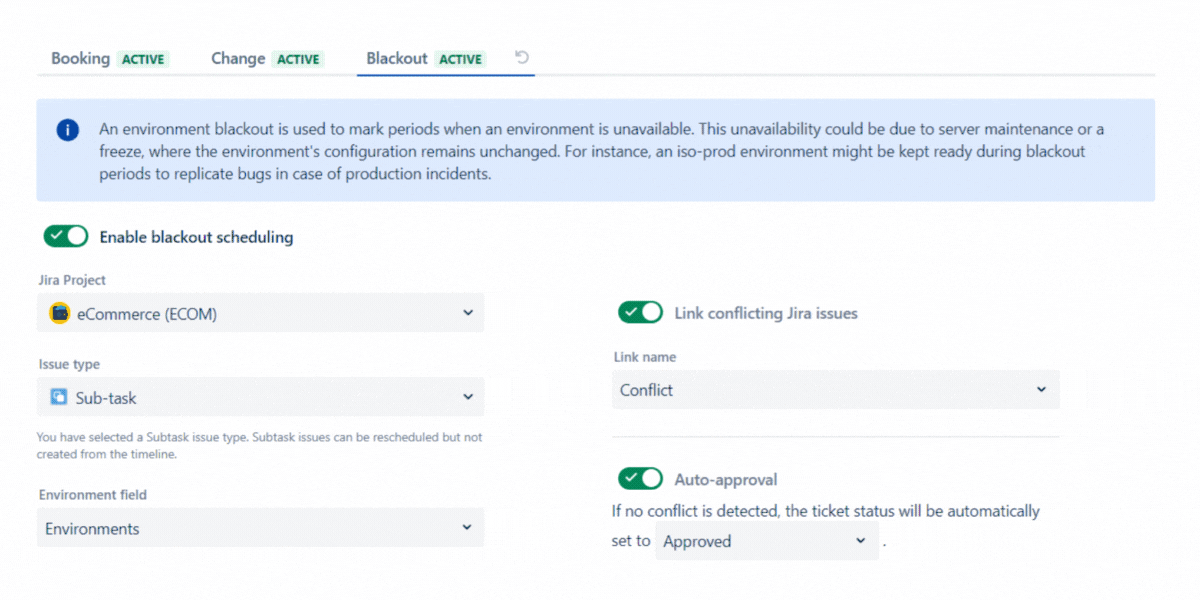The image size is (1200, 600).
Task: Click the info icon in the blue banner
Action: coord(67,129)
